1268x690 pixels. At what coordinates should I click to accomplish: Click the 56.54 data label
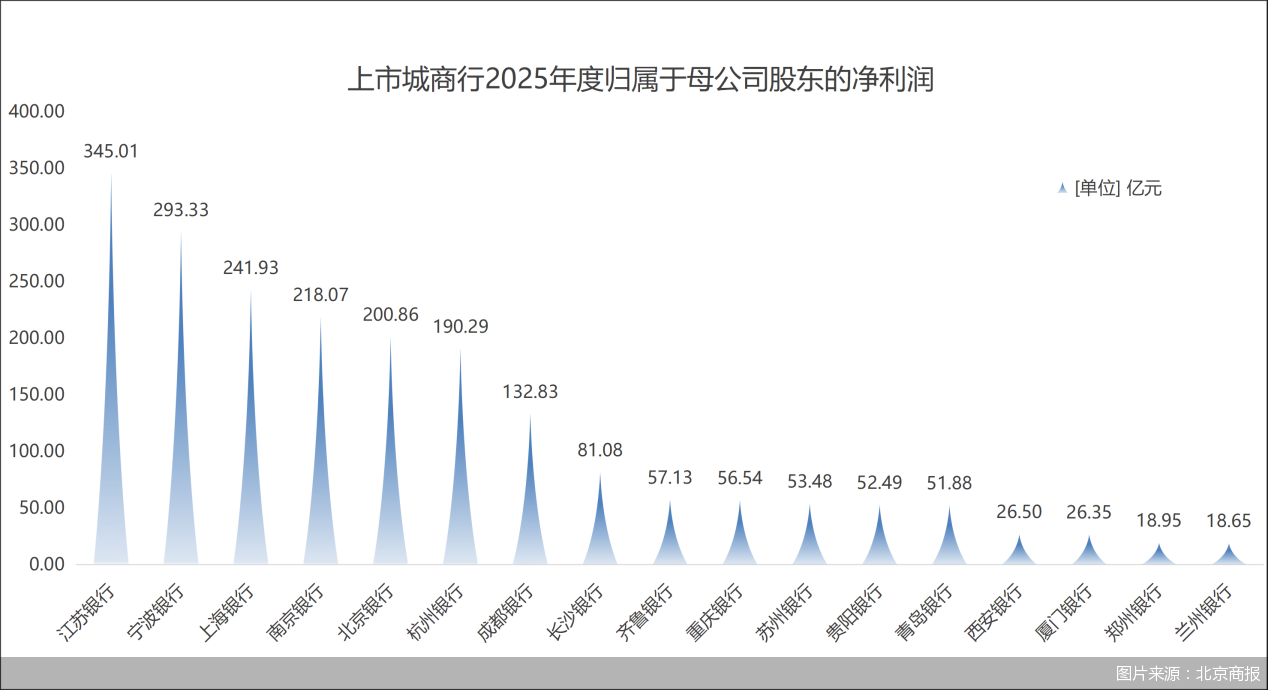[740, 478]
